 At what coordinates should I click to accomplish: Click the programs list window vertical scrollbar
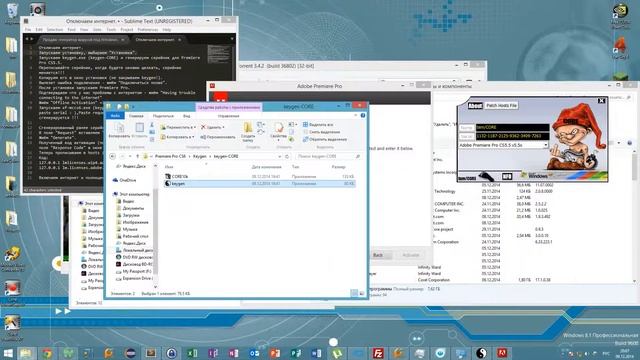pyautogui.click(x=634, y=216)
